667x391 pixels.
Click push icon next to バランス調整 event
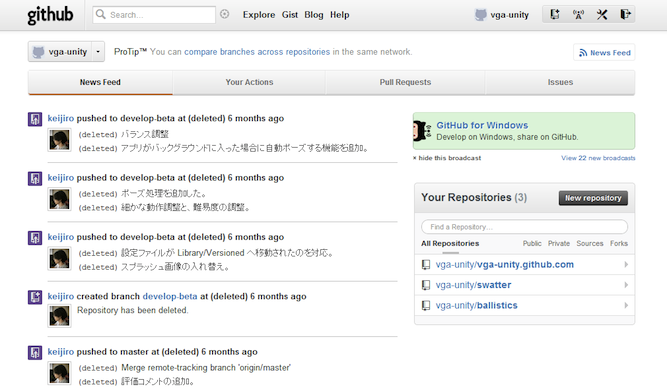35,119
